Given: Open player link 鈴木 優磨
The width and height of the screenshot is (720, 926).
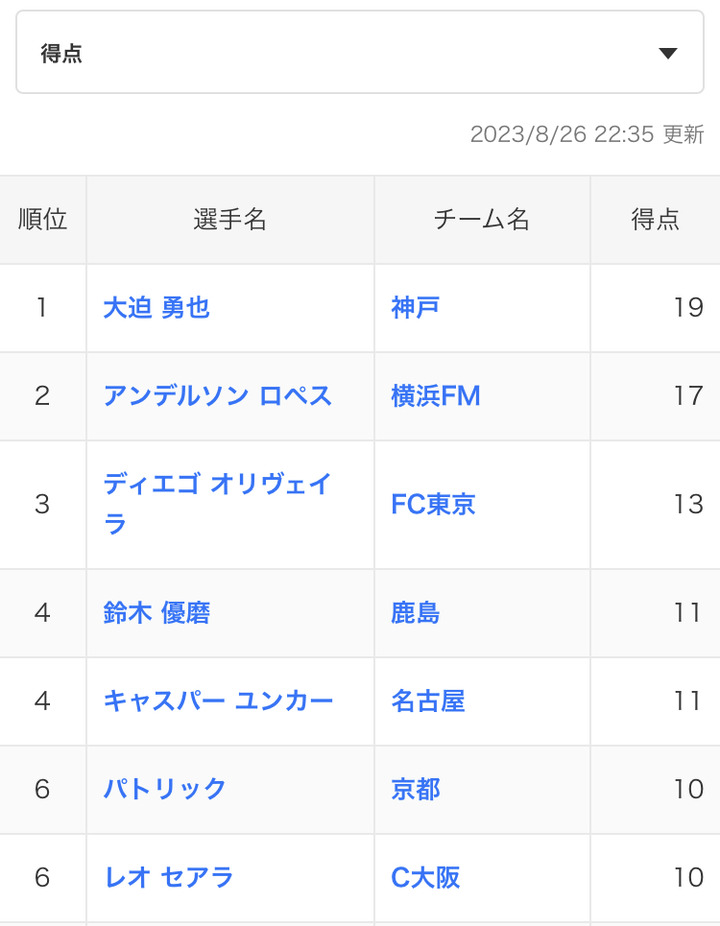Looking at the screenshot, I should [x=157, y=612].
